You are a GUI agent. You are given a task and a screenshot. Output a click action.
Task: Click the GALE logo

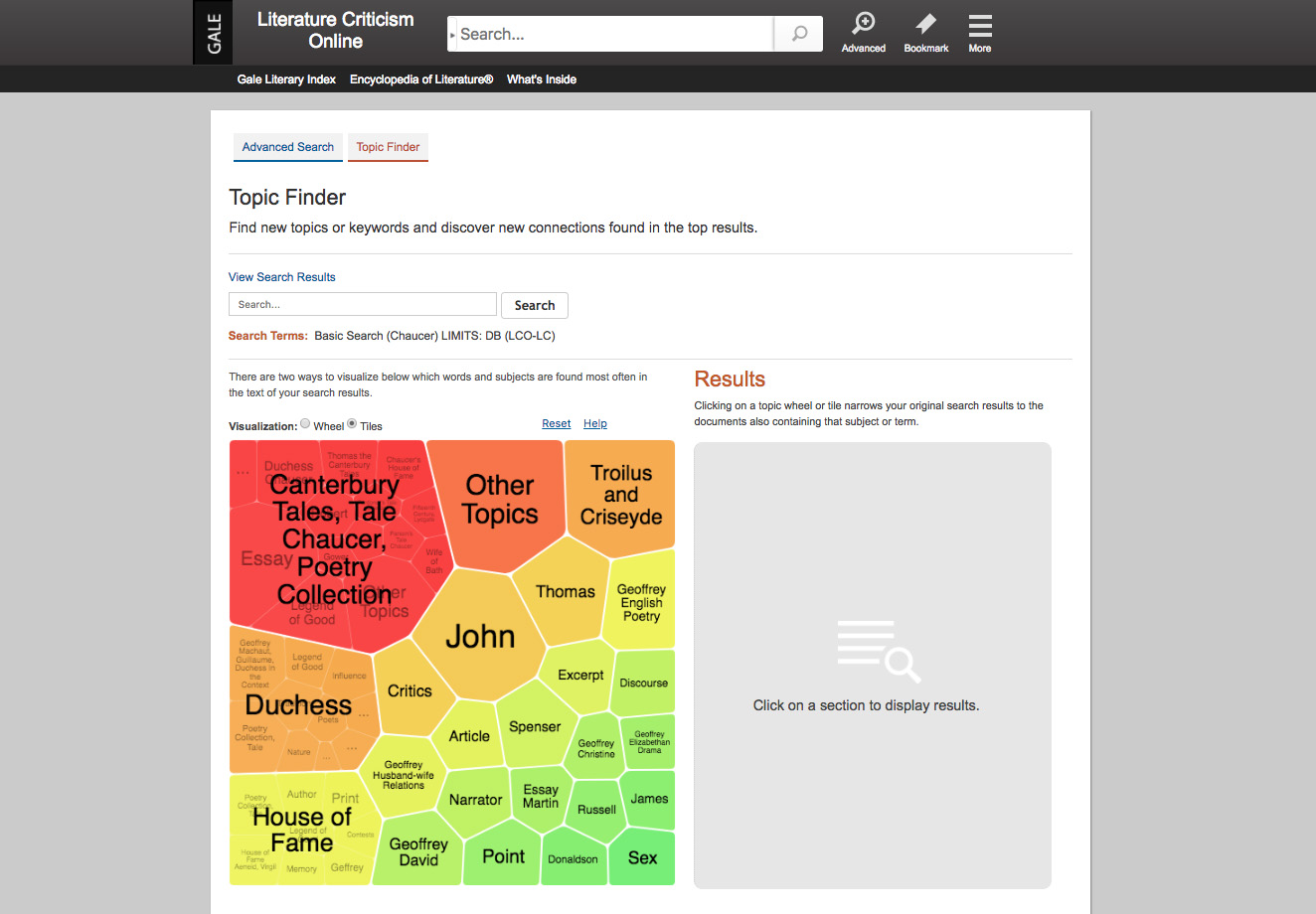(x=214, y=33)
